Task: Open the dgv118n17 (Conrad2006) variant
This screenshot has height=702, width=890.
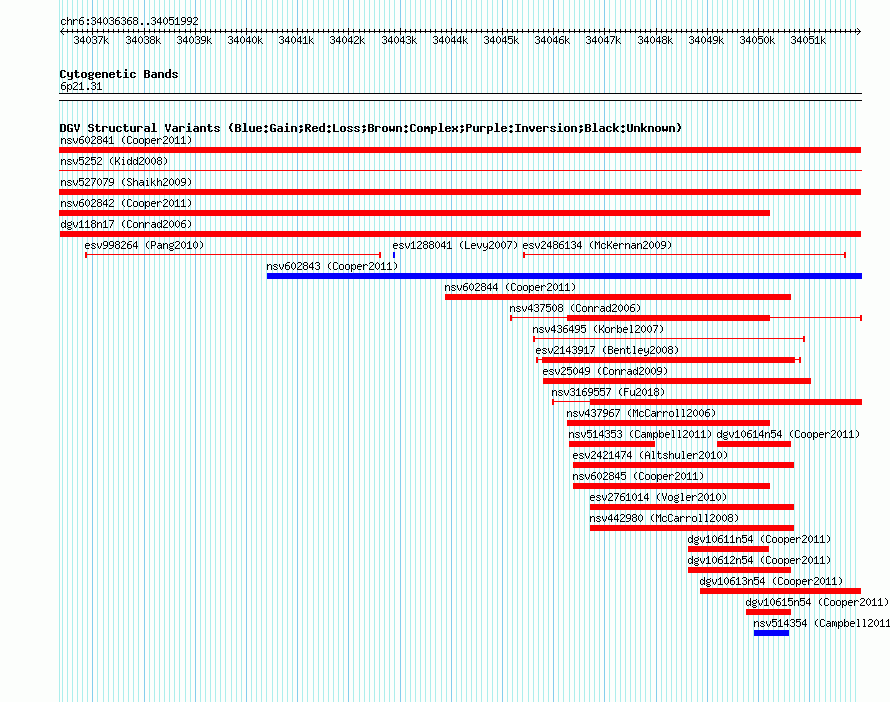Action: (126, 224)
